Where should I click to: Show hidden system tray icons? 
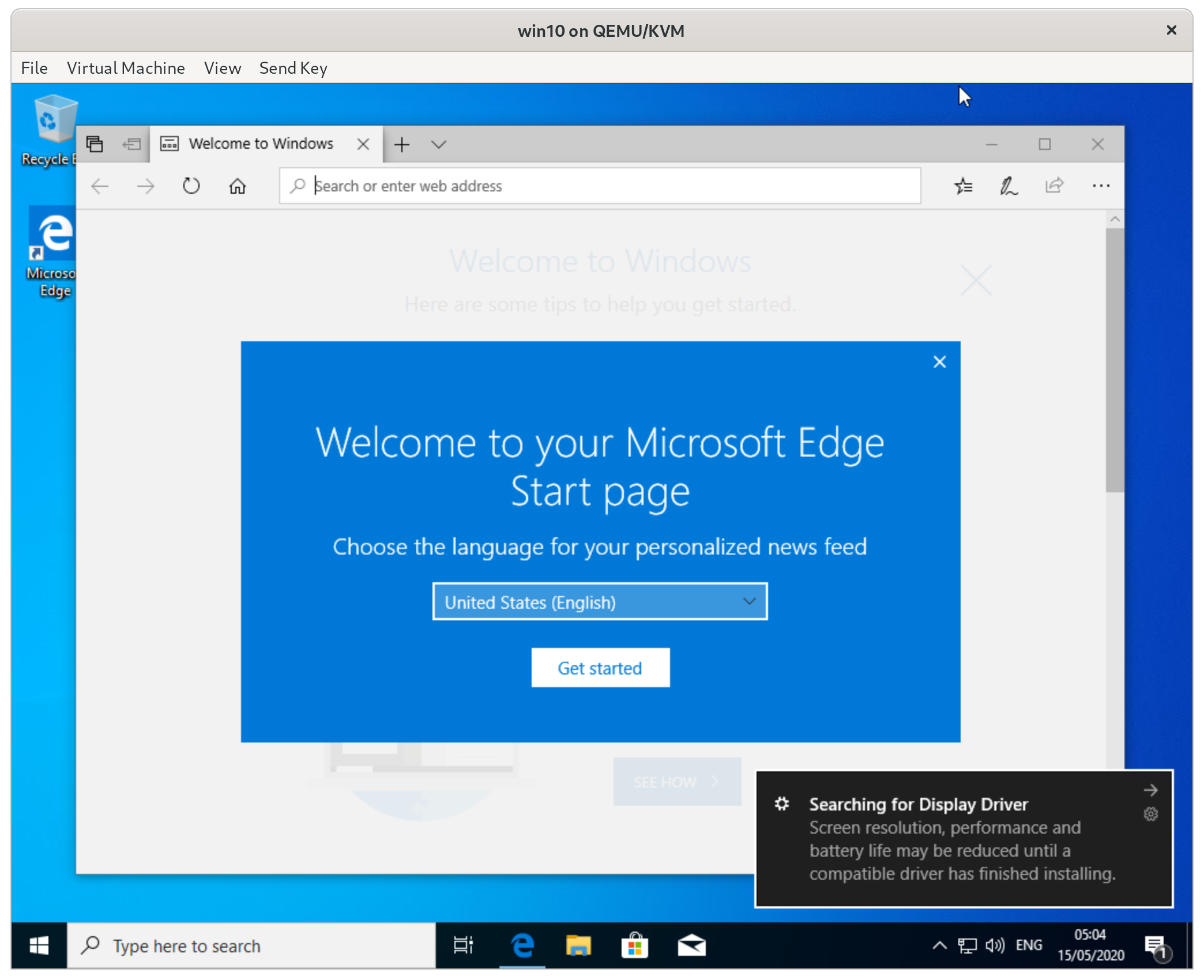939,945
